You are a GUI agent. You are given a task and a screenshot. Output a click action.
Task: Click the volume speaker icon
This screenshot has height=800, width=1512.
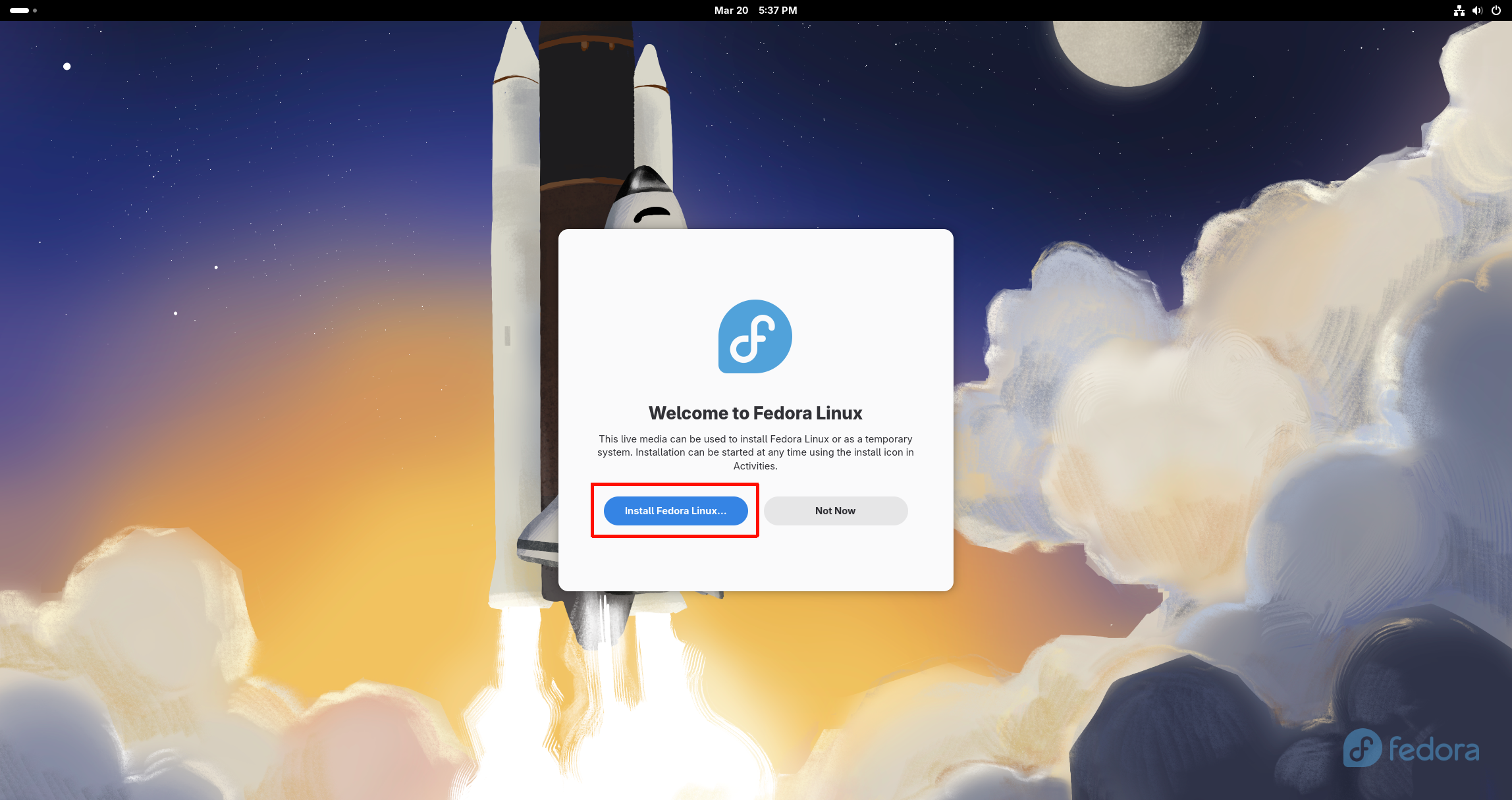click(1477, 11)
